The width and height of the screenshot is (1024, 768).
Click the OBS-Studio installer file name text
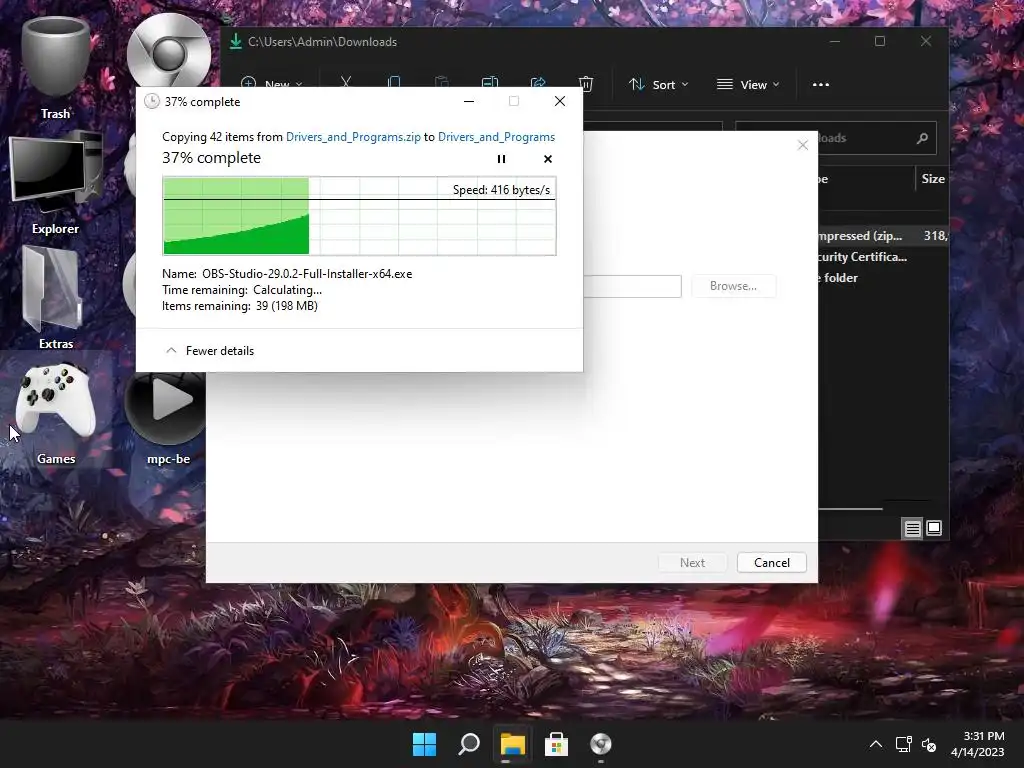[x=307, y=274]
